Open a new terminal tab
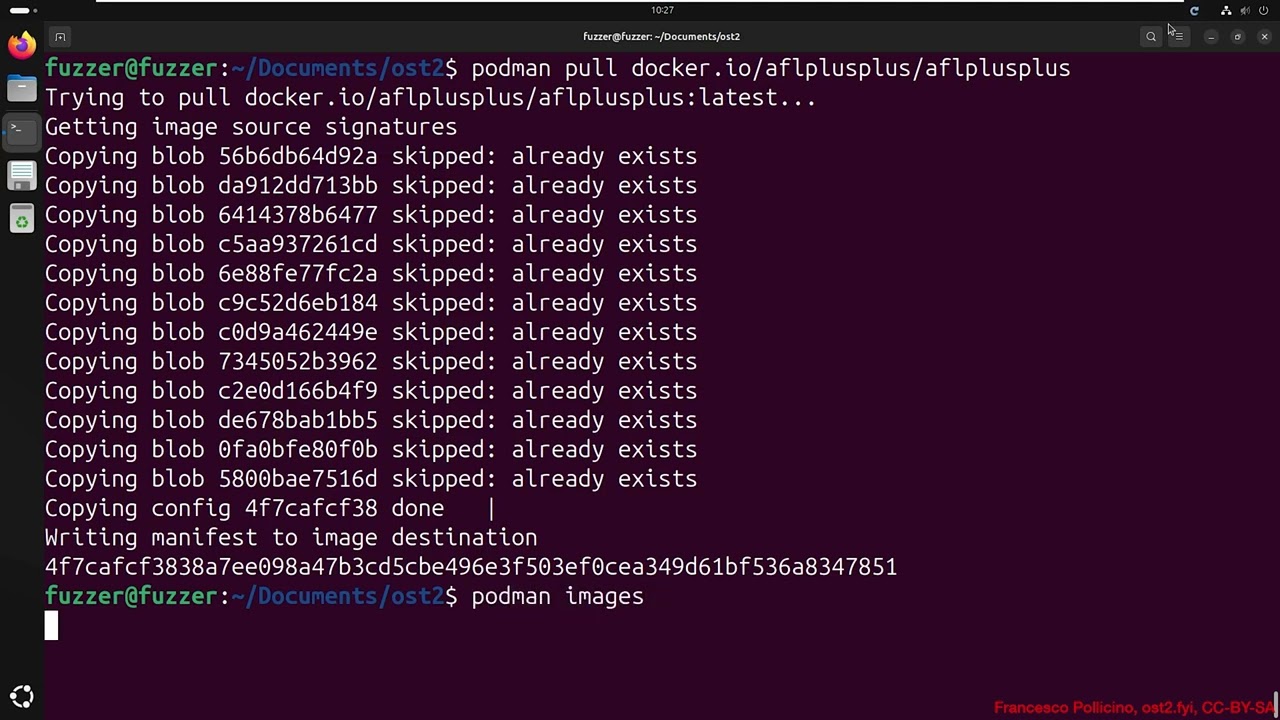 click(x=60, y=37)
